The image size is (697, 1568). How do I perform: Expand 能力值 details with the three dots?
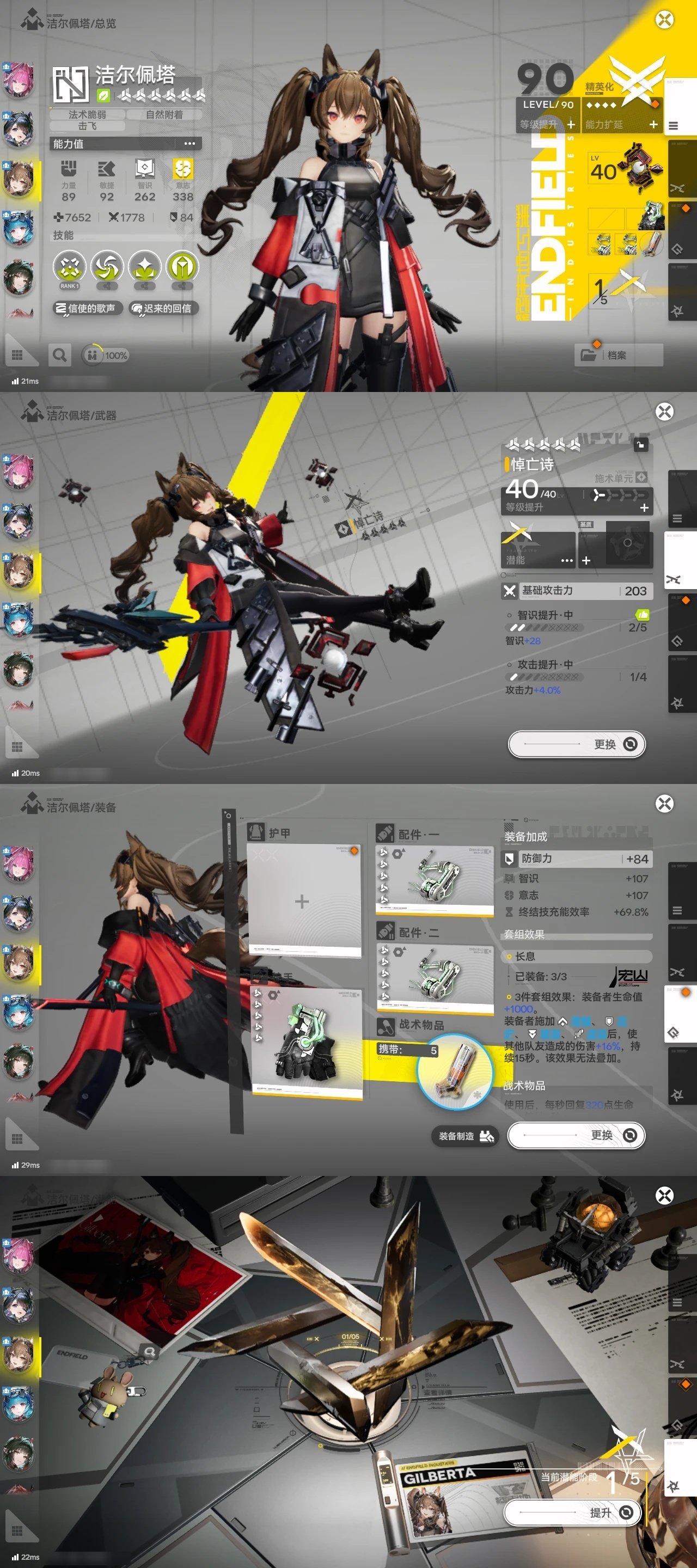[x=189, y=144]
